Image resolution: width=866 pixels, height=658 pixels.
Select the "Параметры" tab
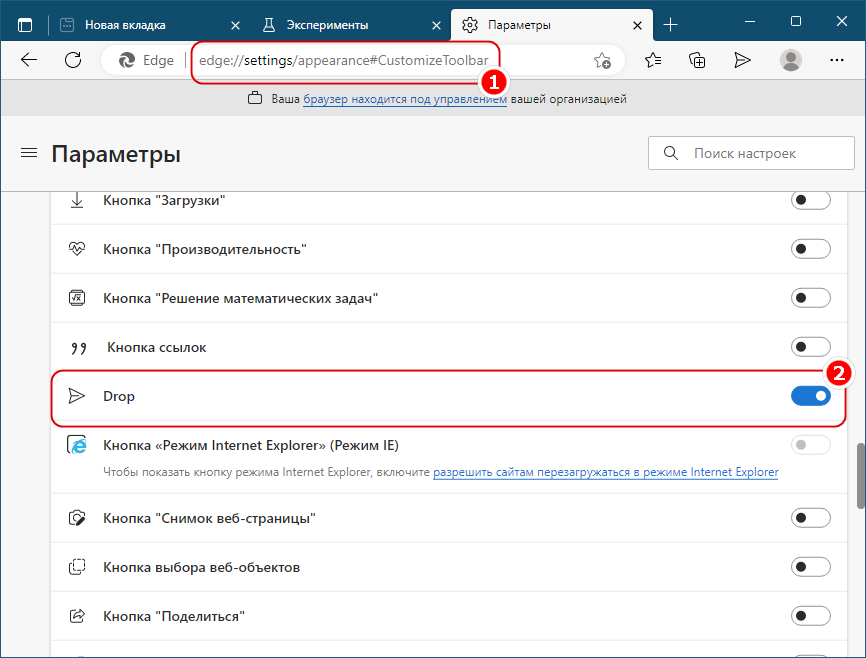point(551,25)
